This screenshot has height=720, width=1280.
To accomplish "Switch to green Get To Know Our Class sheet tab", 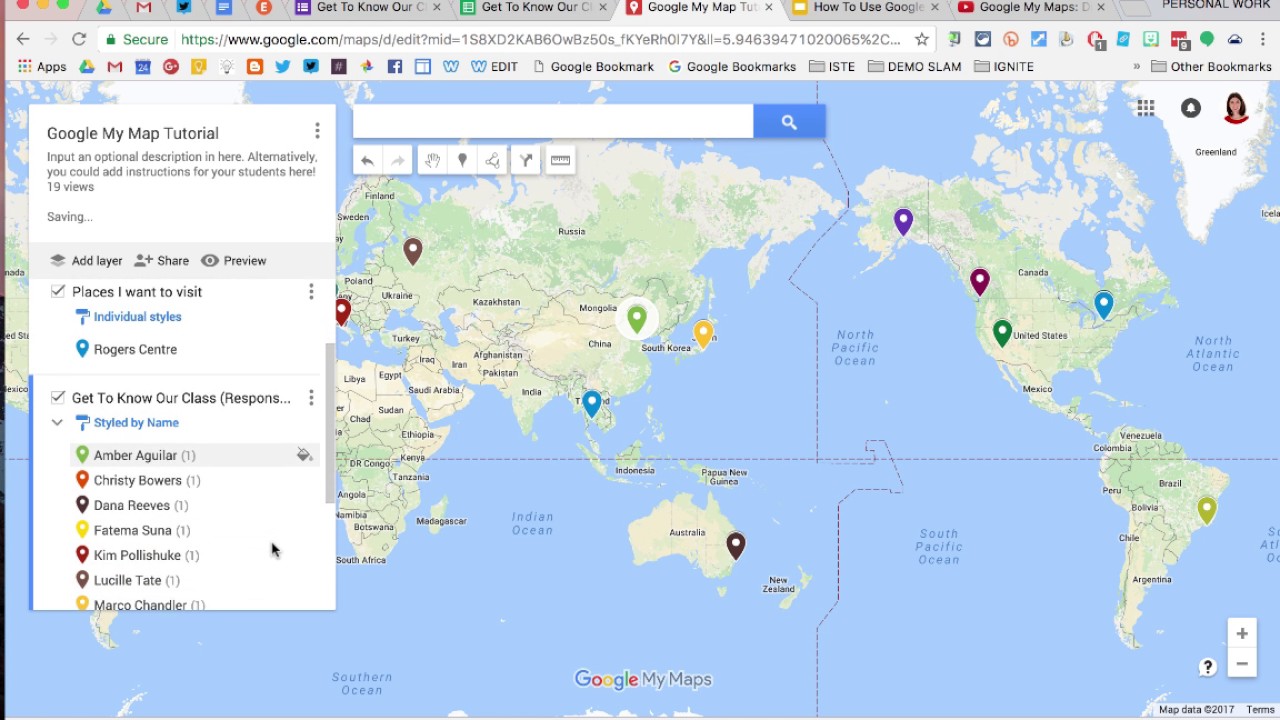I will click(x=534, y=8).
